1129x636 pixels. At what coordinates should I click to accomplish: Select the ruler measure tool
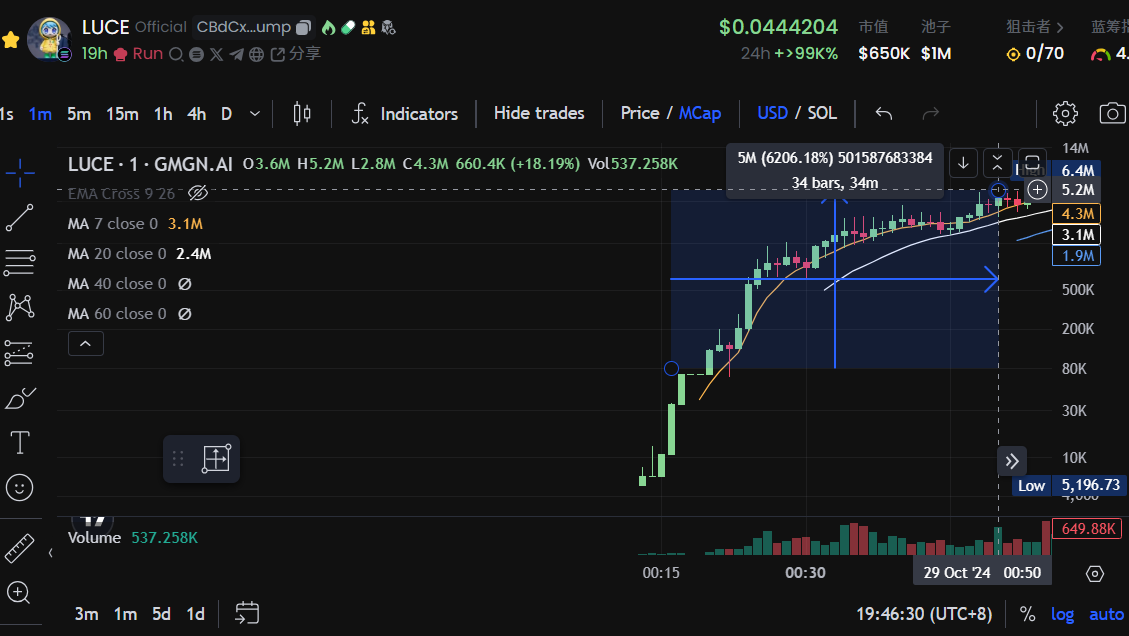click(19, 548)
